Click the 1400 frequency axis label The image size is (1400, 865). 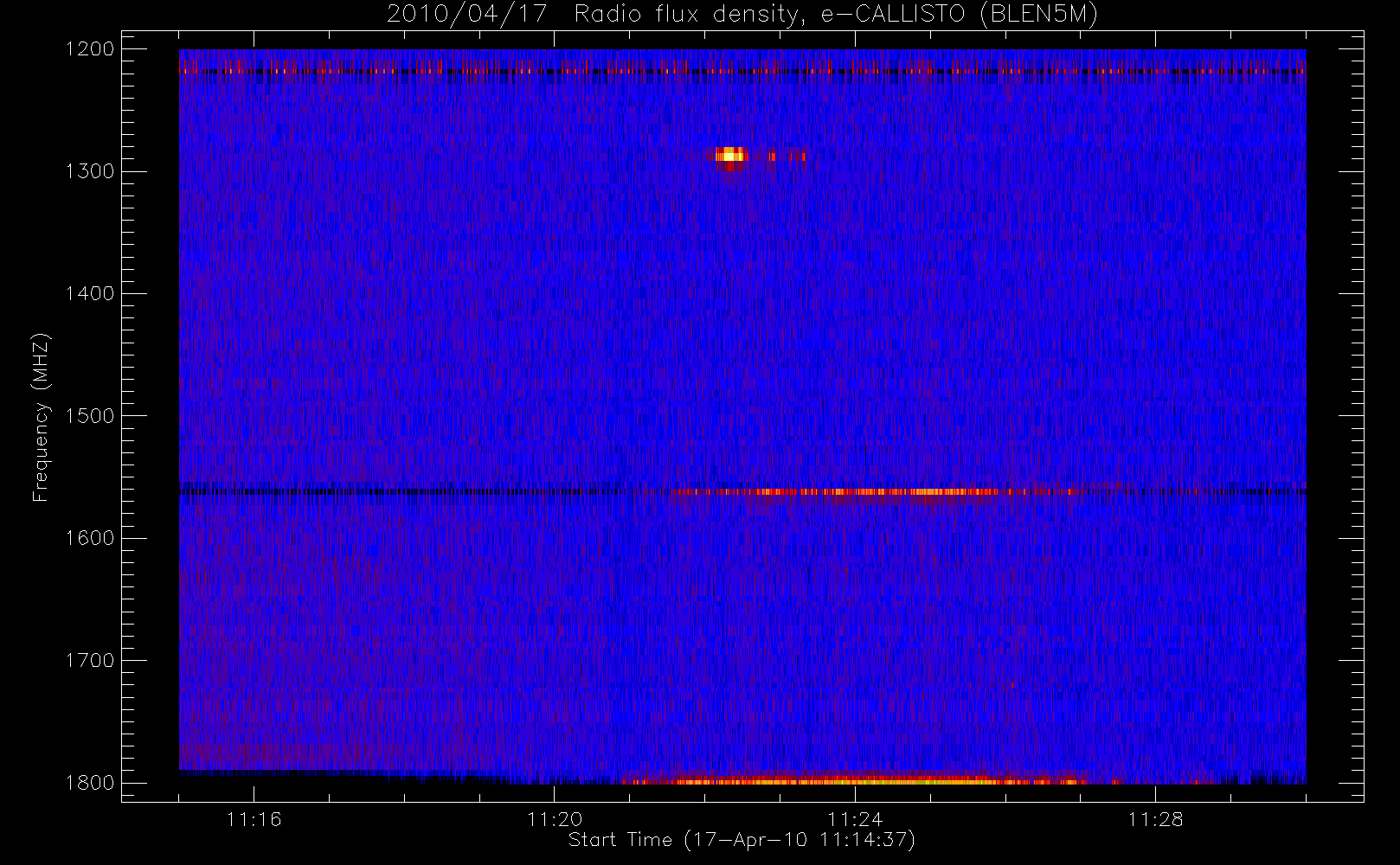(90, 294)
